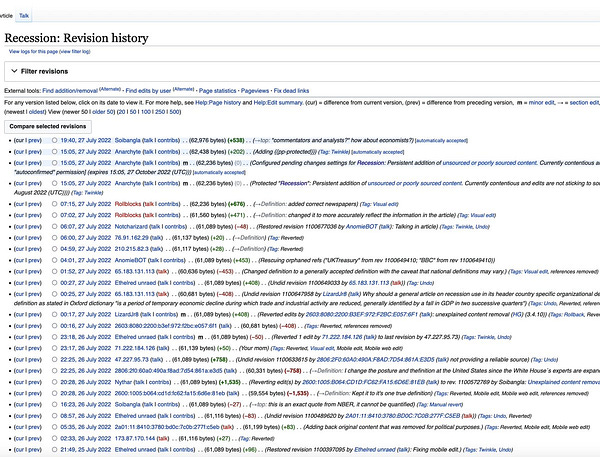Open Rollblocks user link on 07:15 row
600x457 pixels.
coord(128,204)
